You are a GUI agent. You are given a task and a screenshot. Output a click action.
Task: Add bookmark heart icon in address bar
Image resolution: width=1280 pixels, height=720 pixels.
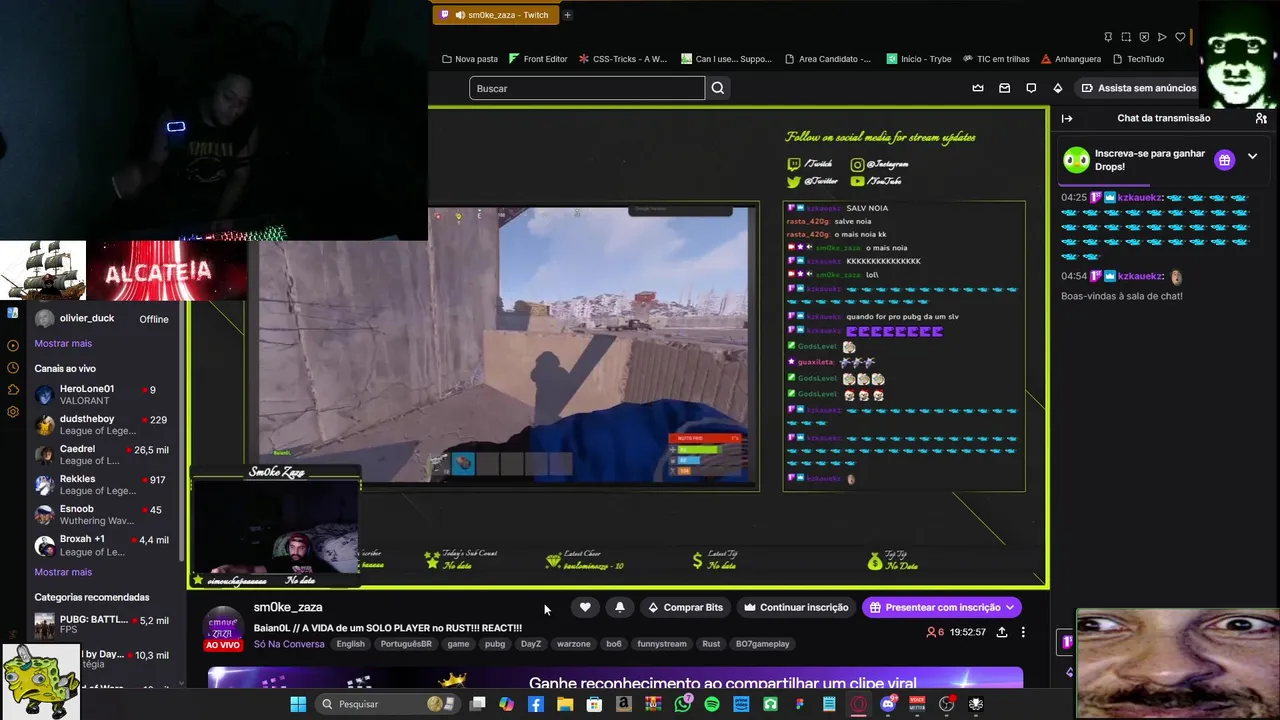point(1180,37)
